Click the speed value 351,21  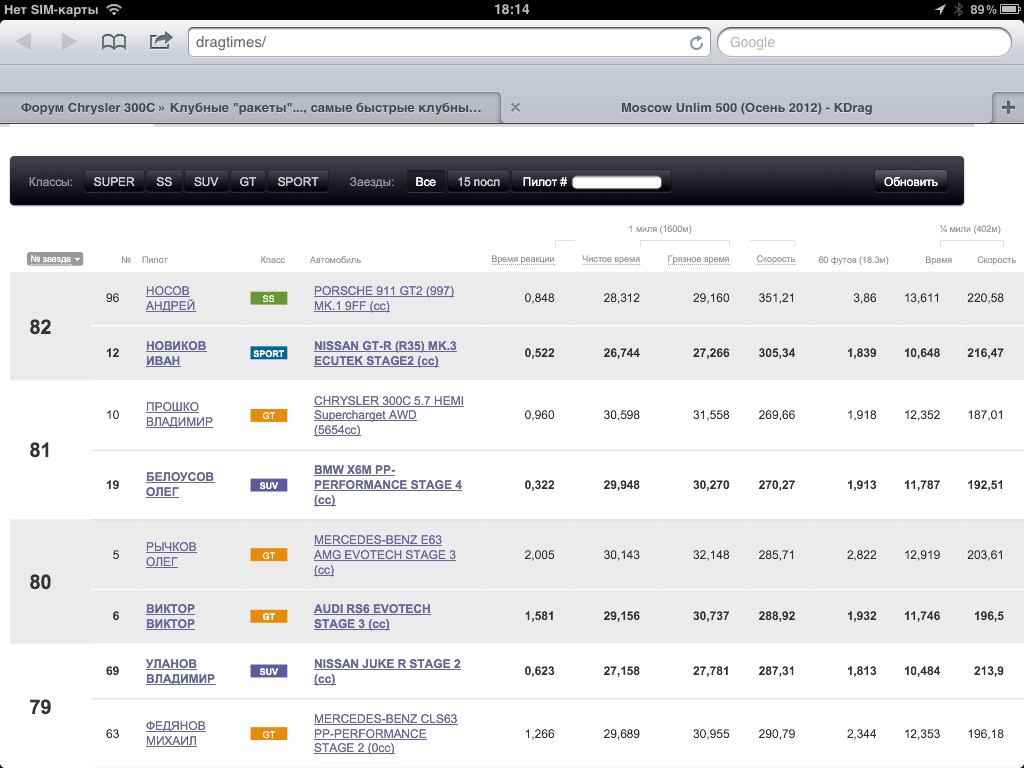(776, 298)
